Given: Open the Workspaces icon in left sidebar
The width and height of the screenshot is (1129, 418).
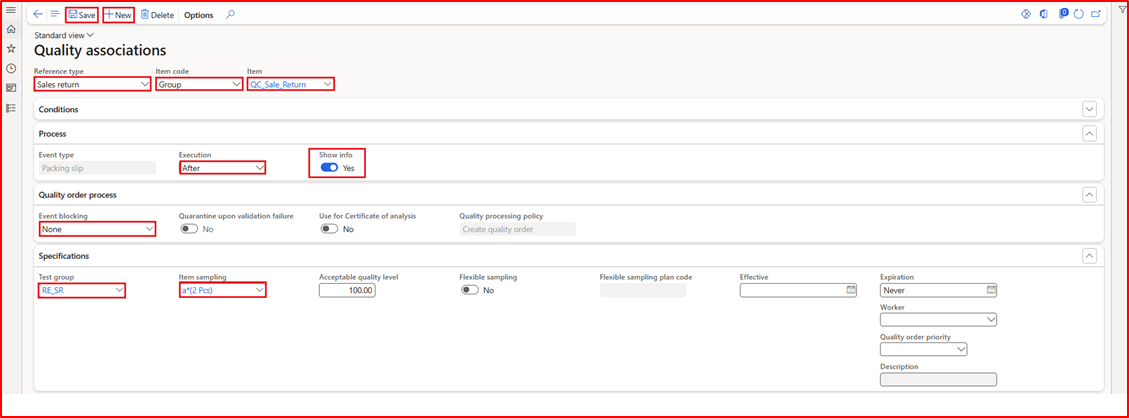Looking at the screenshot, I should point(11,88).
